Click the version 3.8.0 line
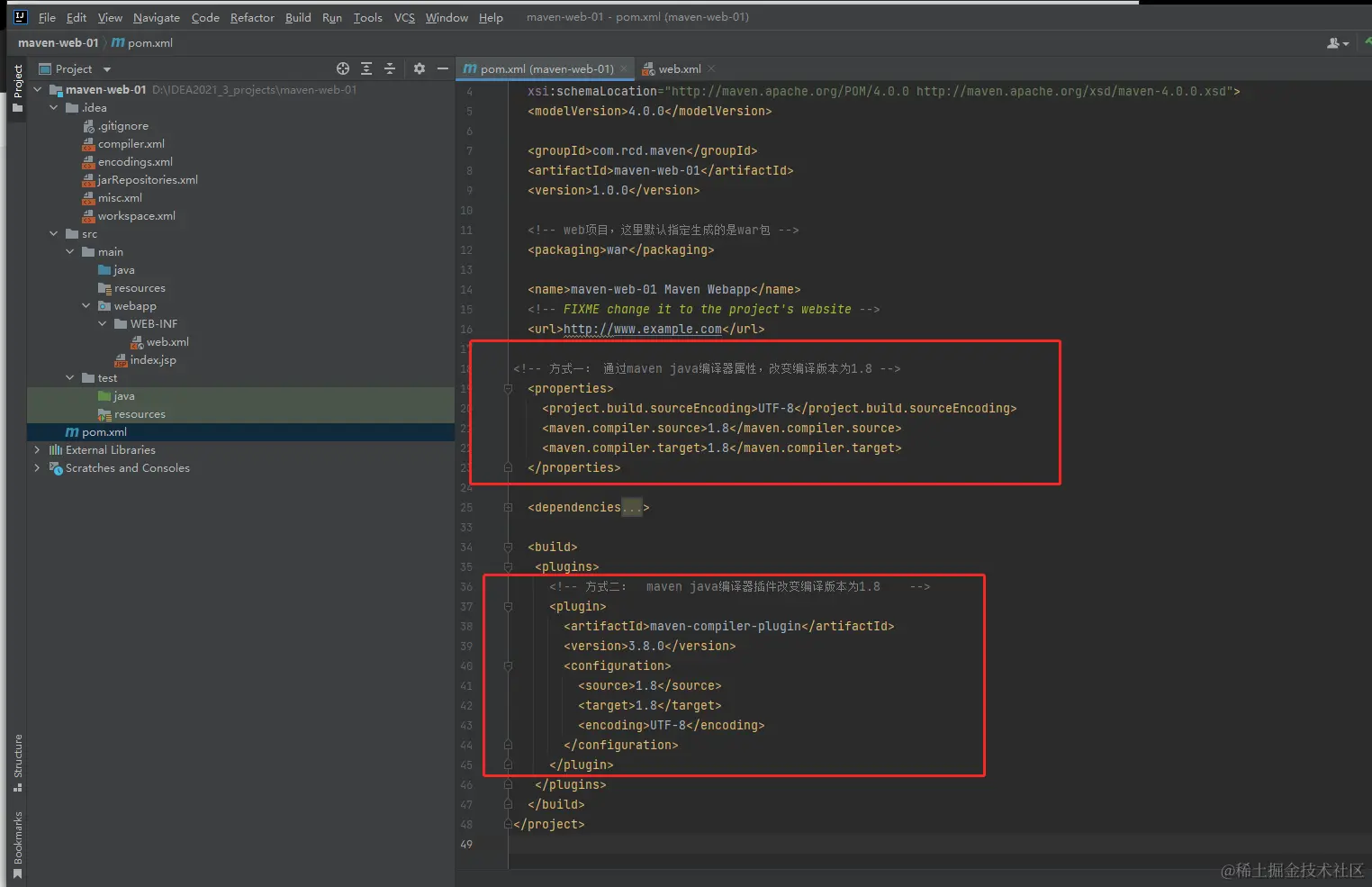The image size is (1372, 887). [649, 646]
